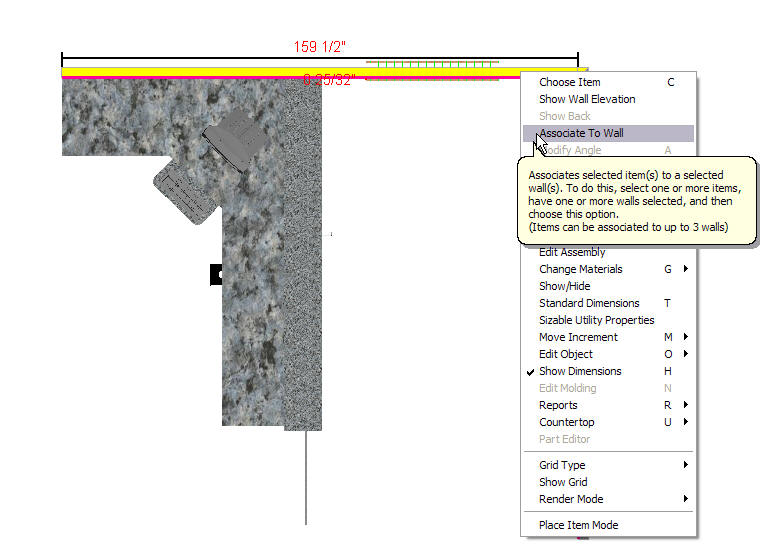Open Change Materials submenu
The image size is (760, 555).
tap(608, 269)
